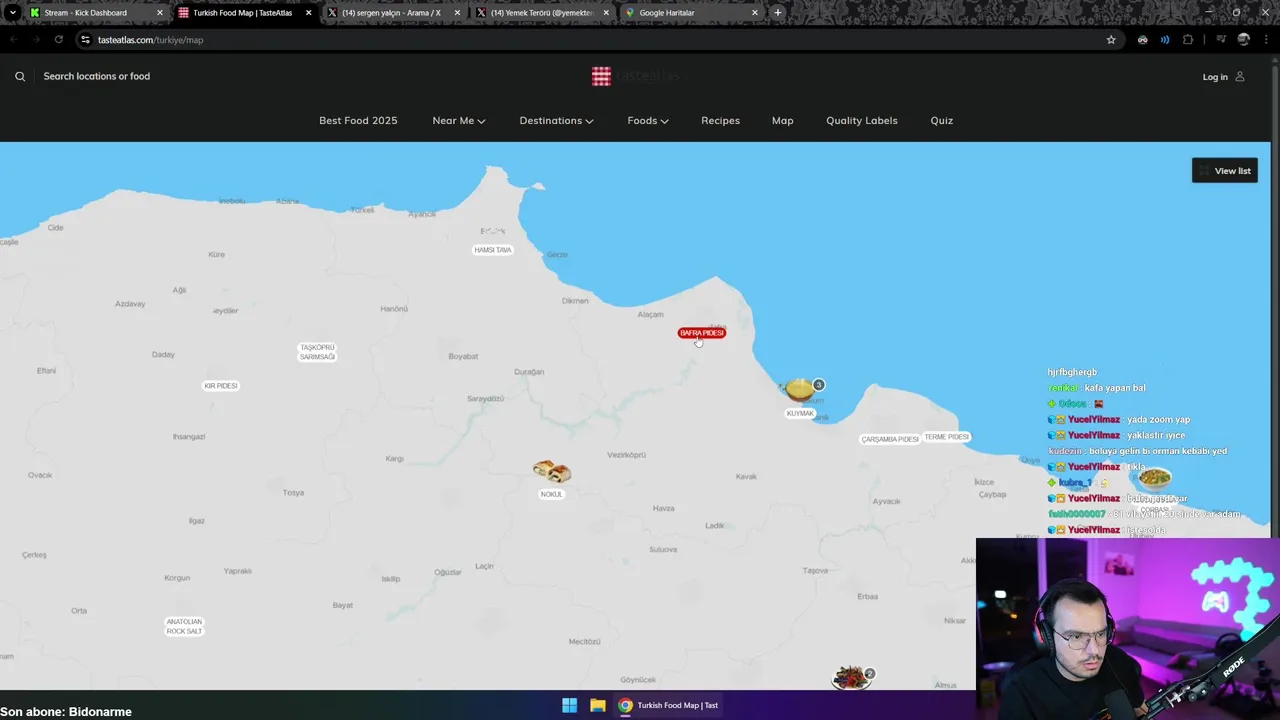Close the Google Haritalar tab
Viewport: 1280px width, 720px height.
pyautogui.click(x=755, y=13)
